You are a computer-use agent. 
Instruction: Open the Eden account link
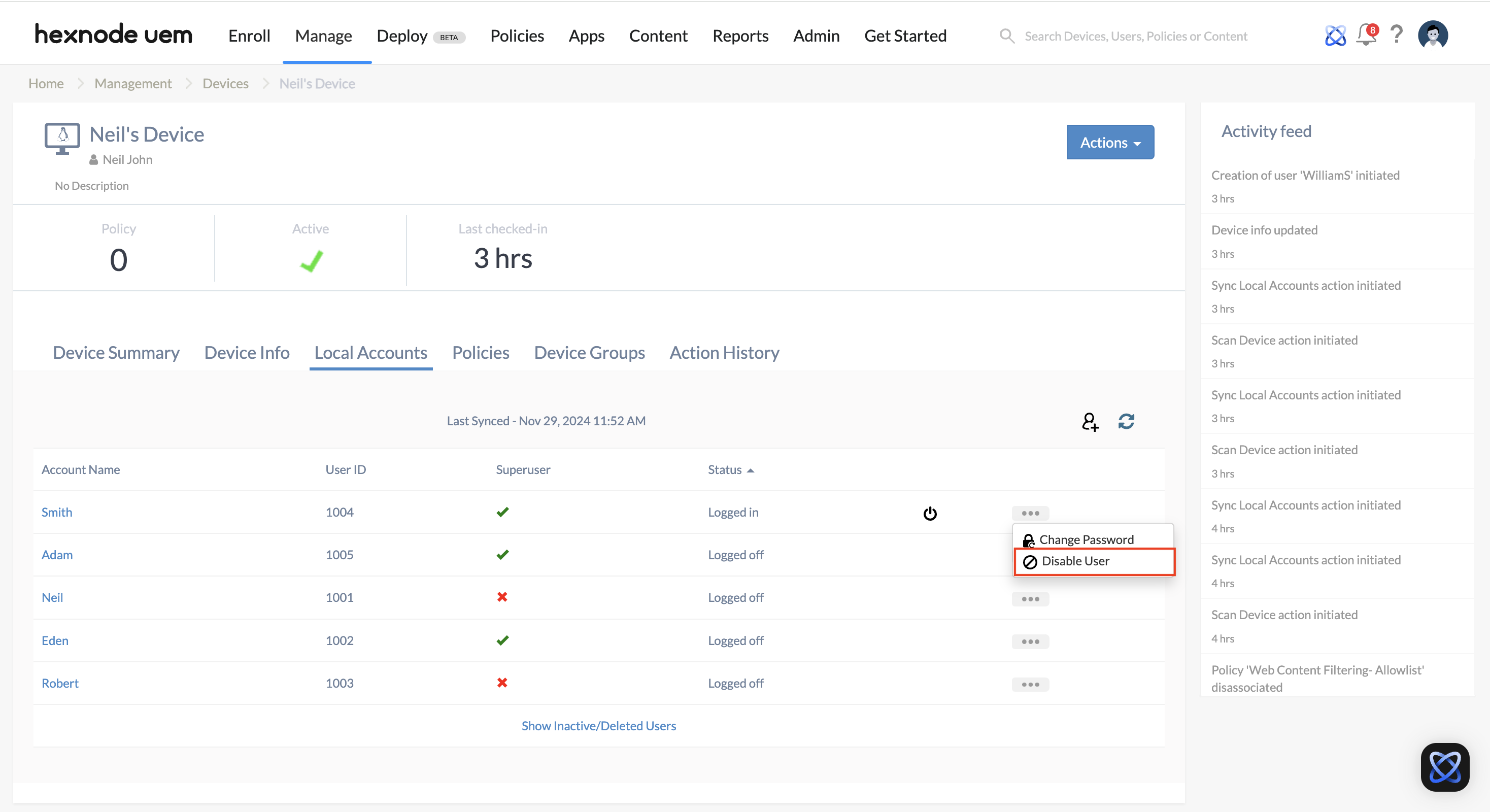tap(55, 640)
